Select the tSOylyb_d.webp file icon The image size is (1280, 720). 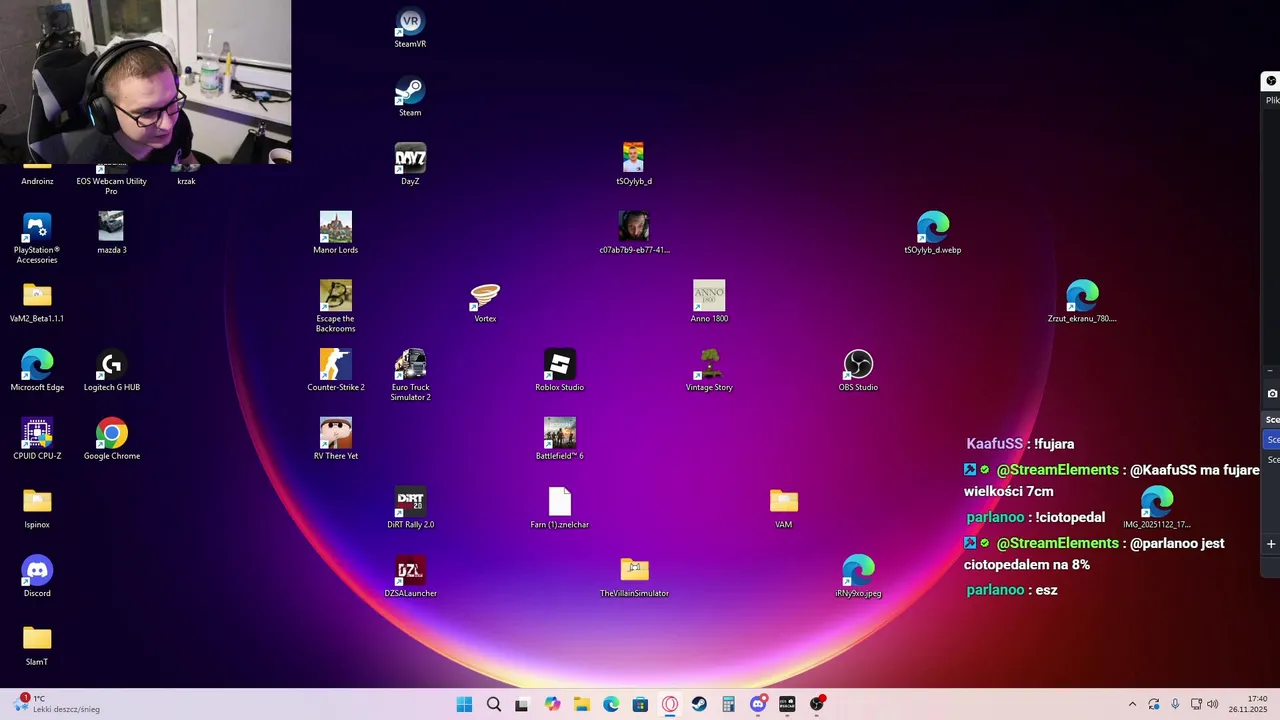pyautogui.click(x=933, y=234)
